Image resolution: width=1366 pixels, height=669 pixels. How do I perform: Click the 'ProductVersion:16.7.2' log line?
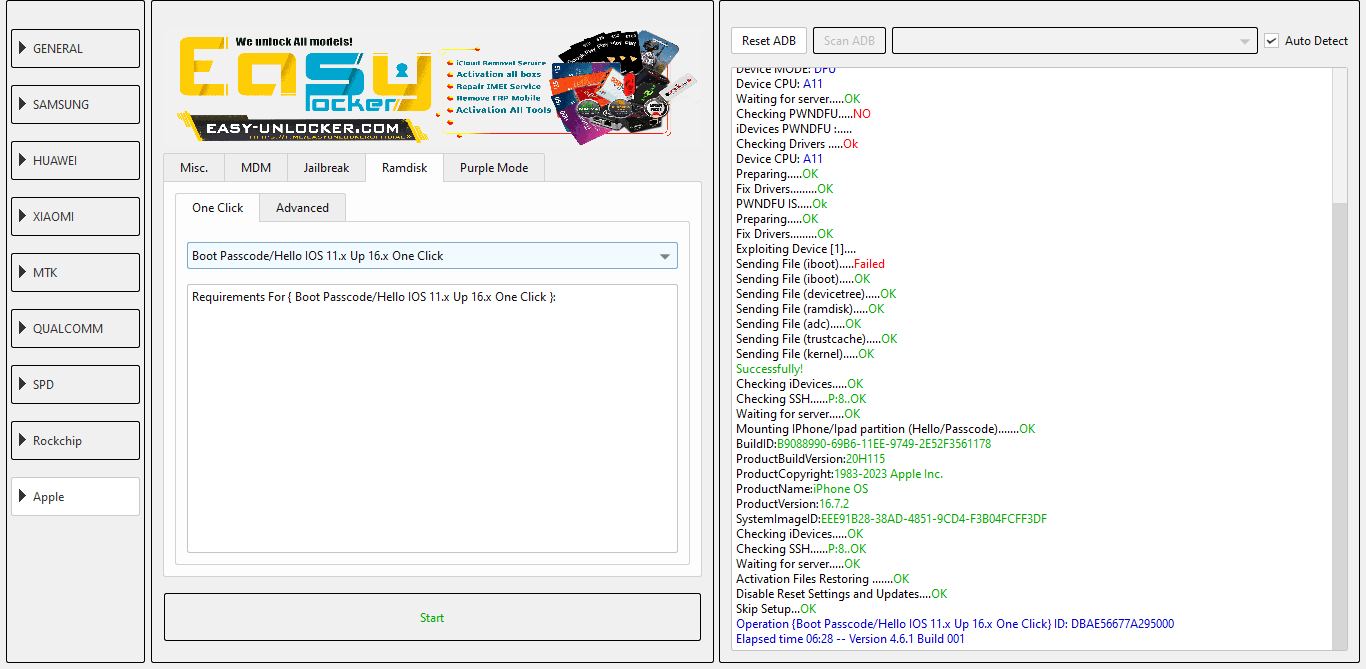792,504
